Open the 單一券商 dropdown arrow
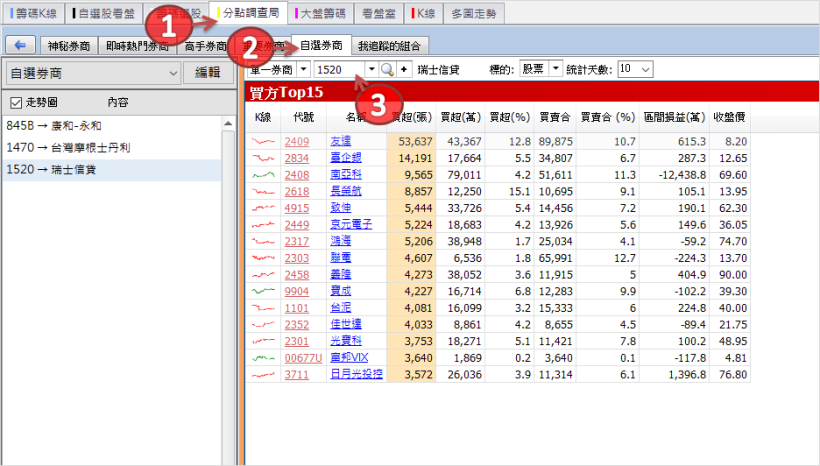 (x=303, y=69)
